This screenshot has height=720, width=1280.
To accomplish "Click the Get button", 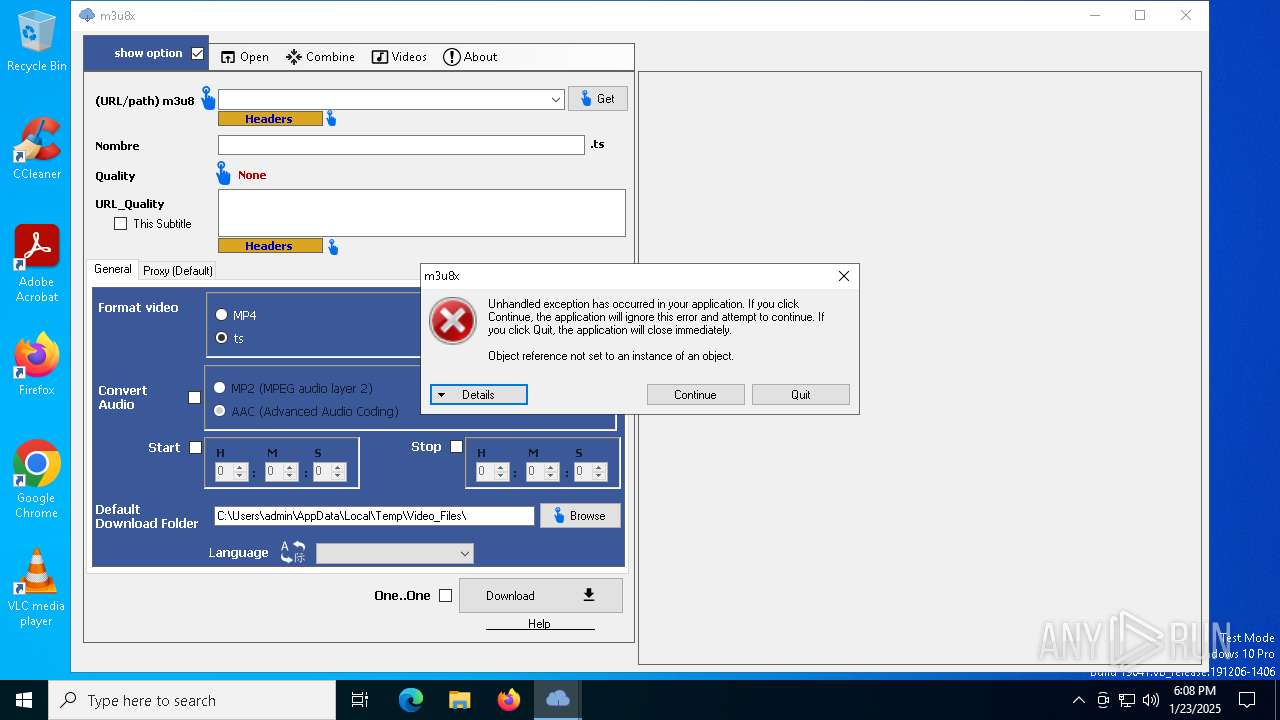I will click(598, 99).
